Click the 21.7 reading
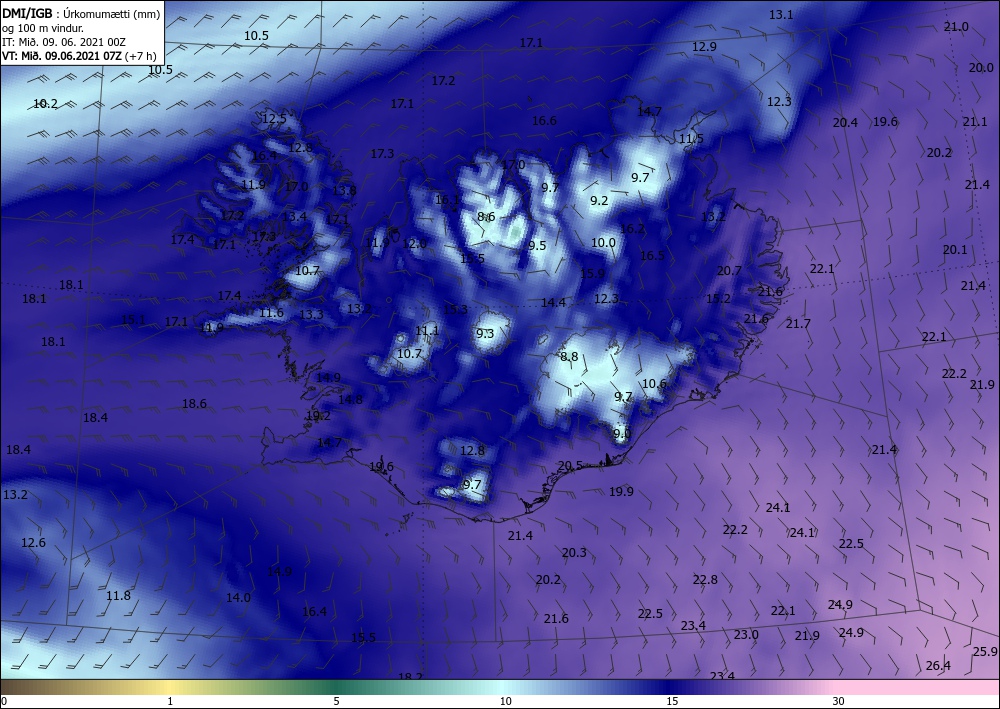 798,324
